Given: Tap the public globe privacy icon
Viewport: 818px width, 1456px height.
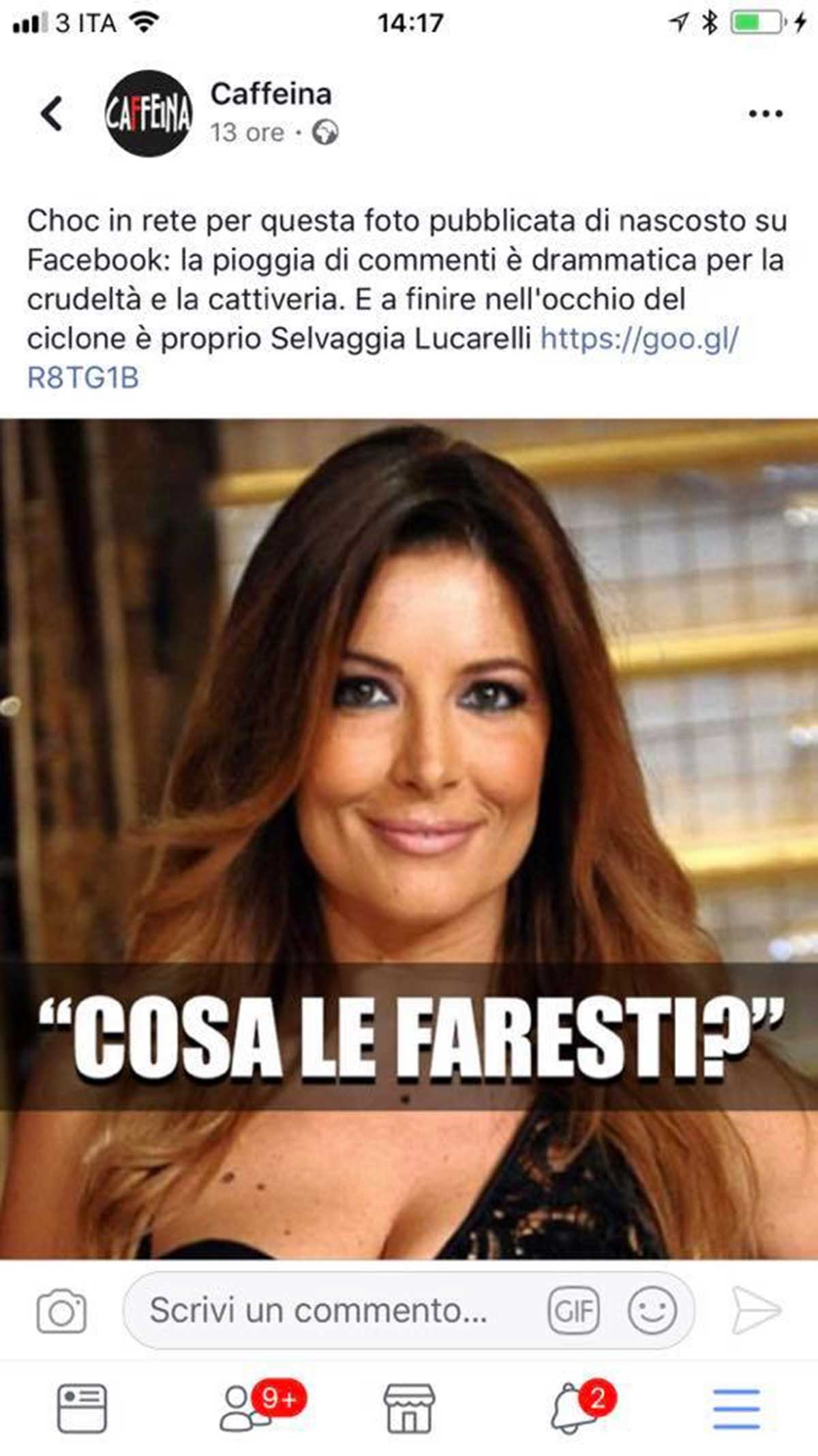Looking at the screenshot, I should tap(325, 132).
